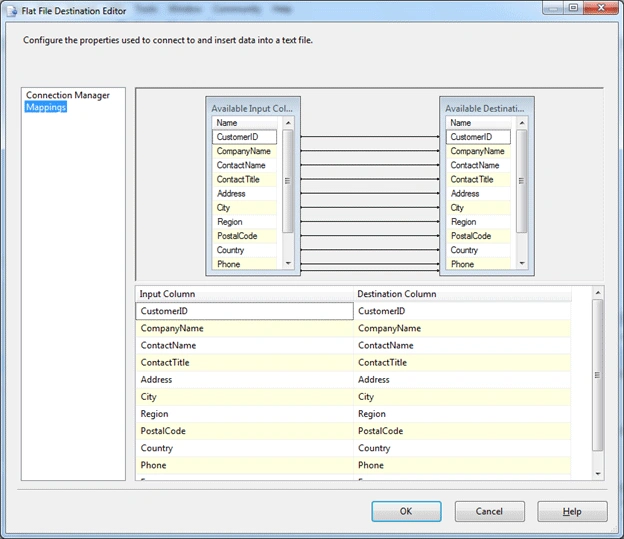Select ContactTitle in Available Input Columns box

244,179
